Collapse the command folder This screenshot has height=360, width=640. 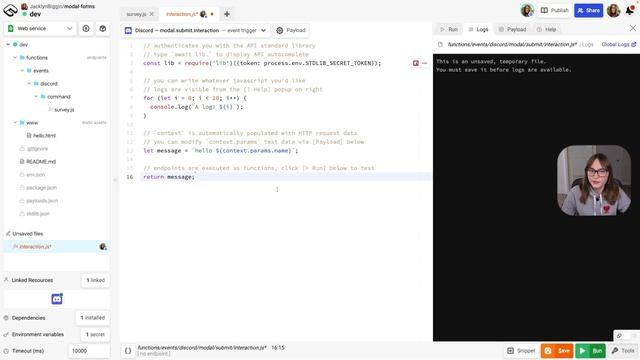click(x=36, y=97)
